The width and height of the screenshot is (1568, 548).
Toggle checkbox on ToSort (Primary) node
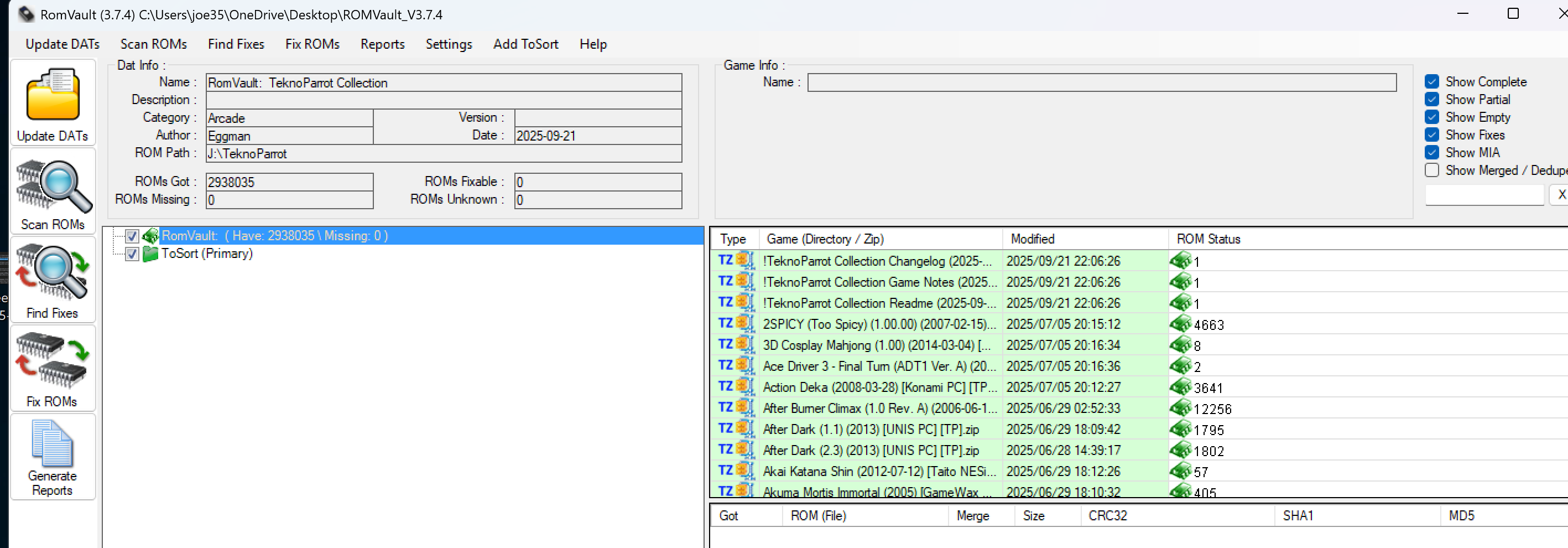(132, 254)
